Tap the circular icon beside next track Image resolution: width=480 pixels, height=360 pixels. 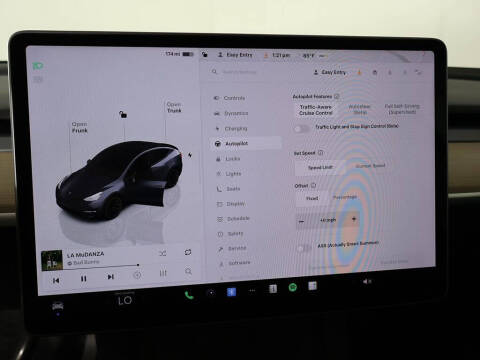click(137, 275)
